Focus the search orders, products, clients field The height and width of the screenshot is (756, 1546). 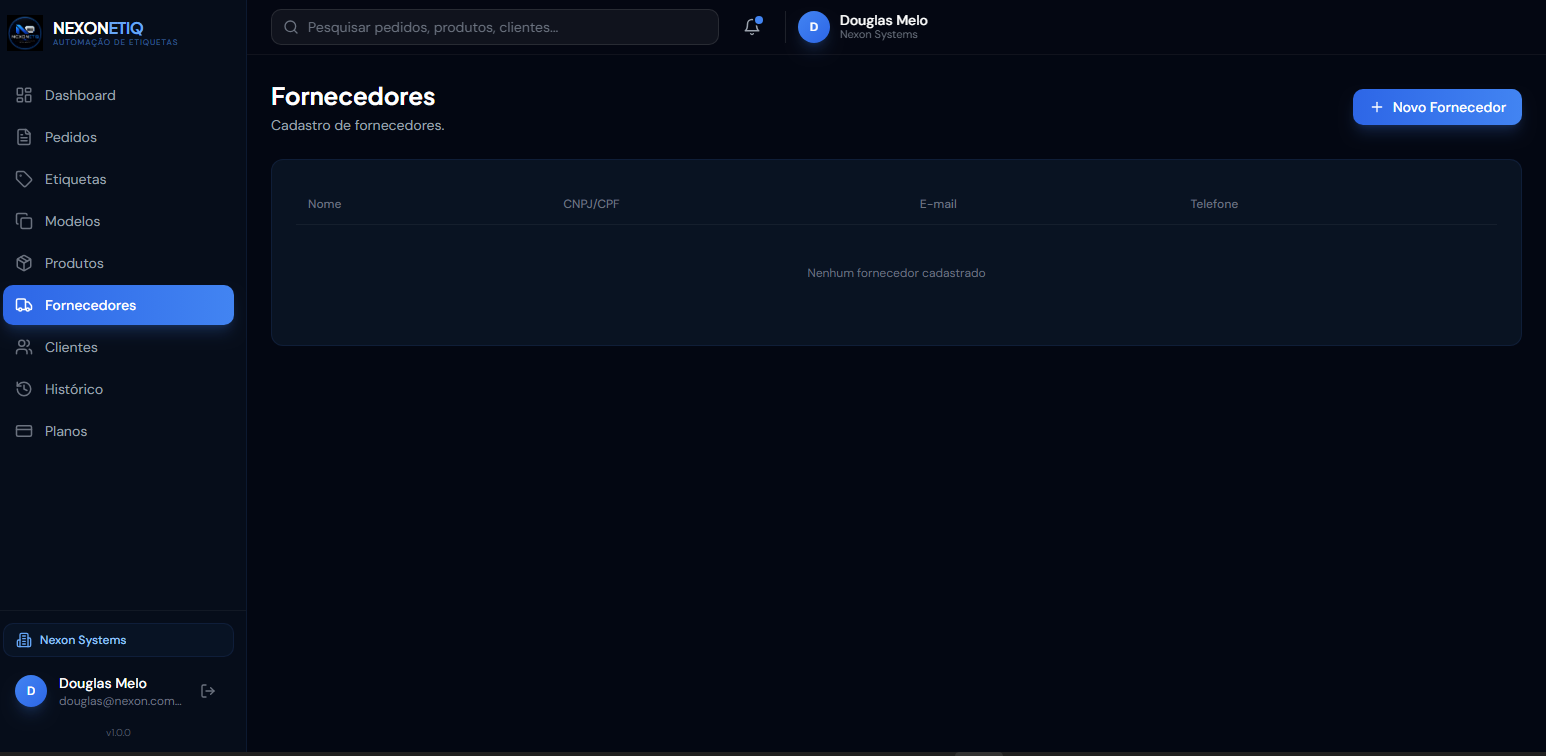click(x=495, y=27)
